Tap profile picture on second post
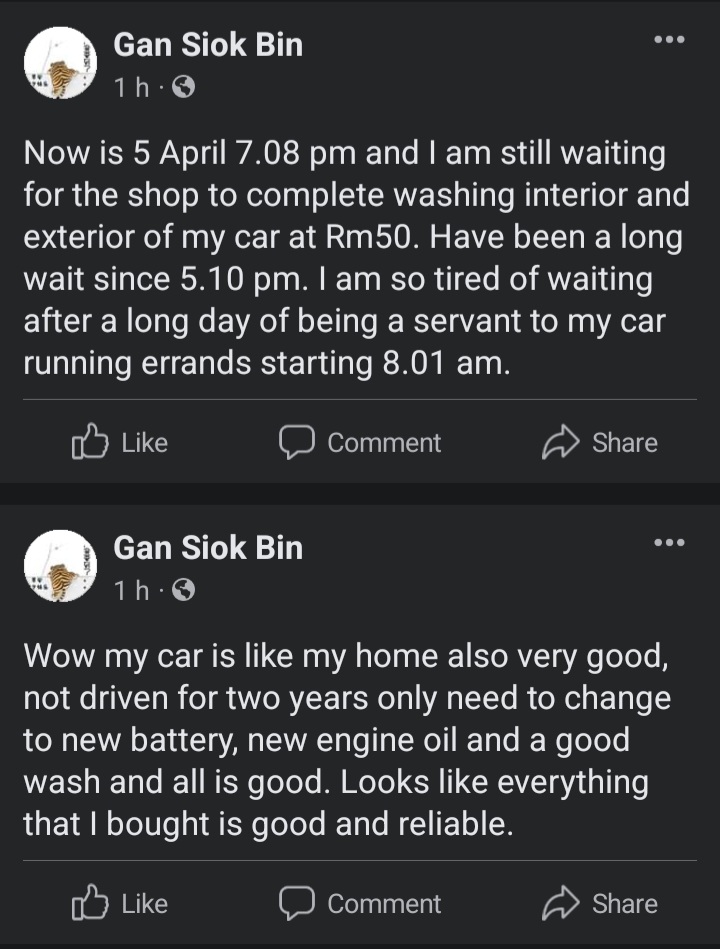The width and height of the screenshot is (720, 949). (60, 566)
